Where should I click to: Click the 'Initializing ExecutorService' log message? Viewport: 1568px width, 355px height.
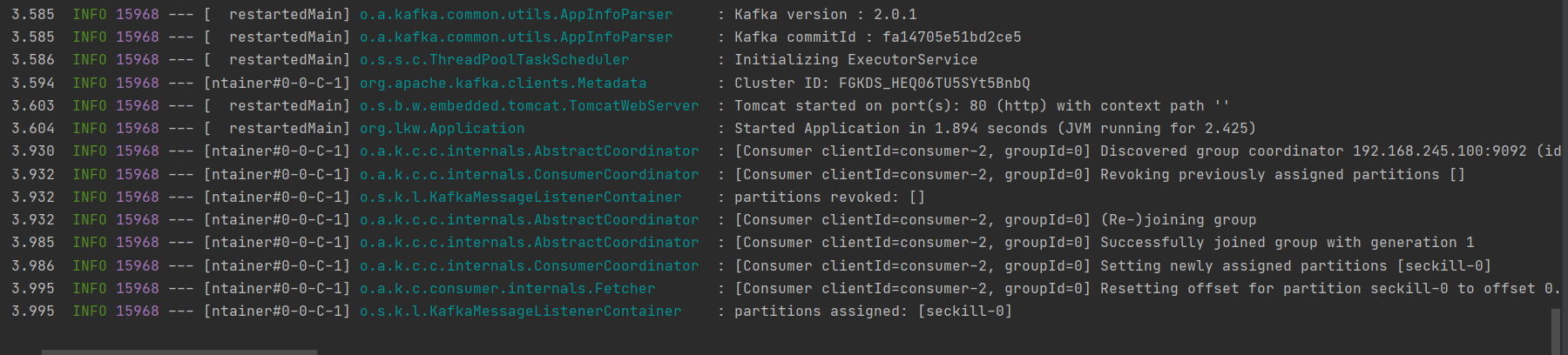pos(855,60)
